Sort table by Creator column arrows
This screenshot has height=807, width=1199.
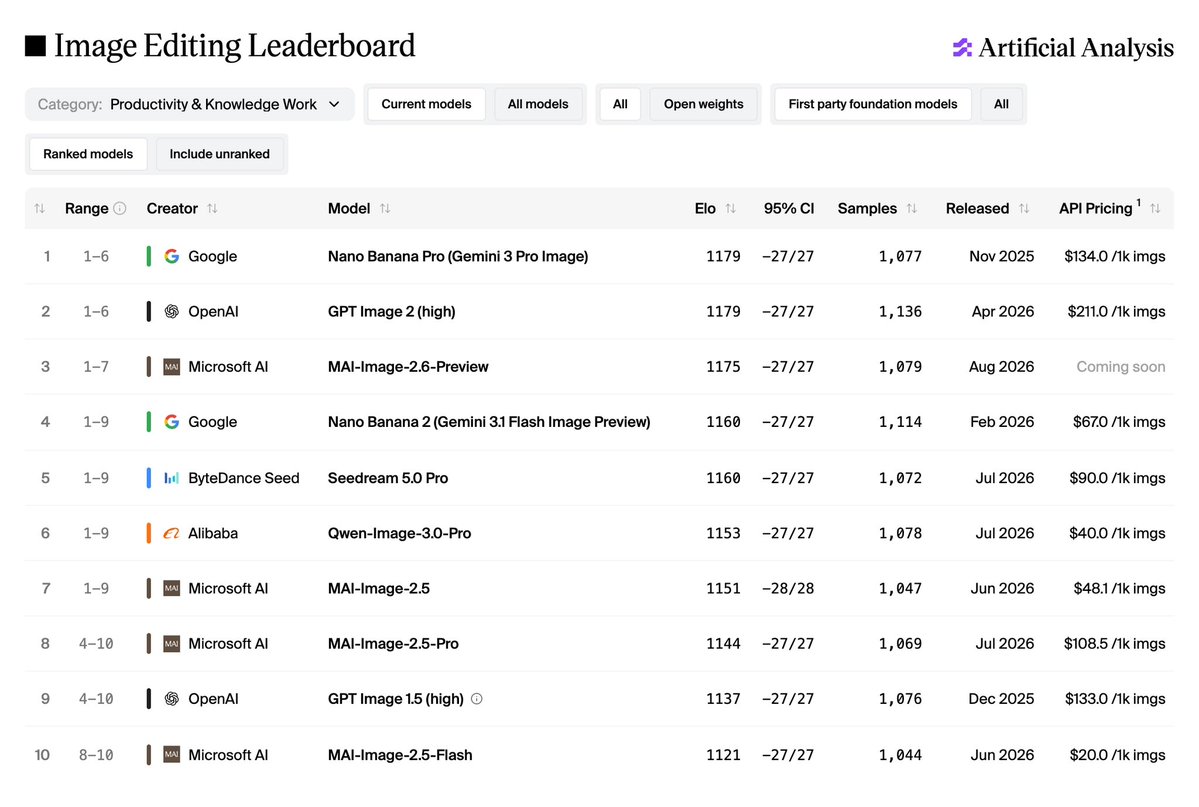213,208
